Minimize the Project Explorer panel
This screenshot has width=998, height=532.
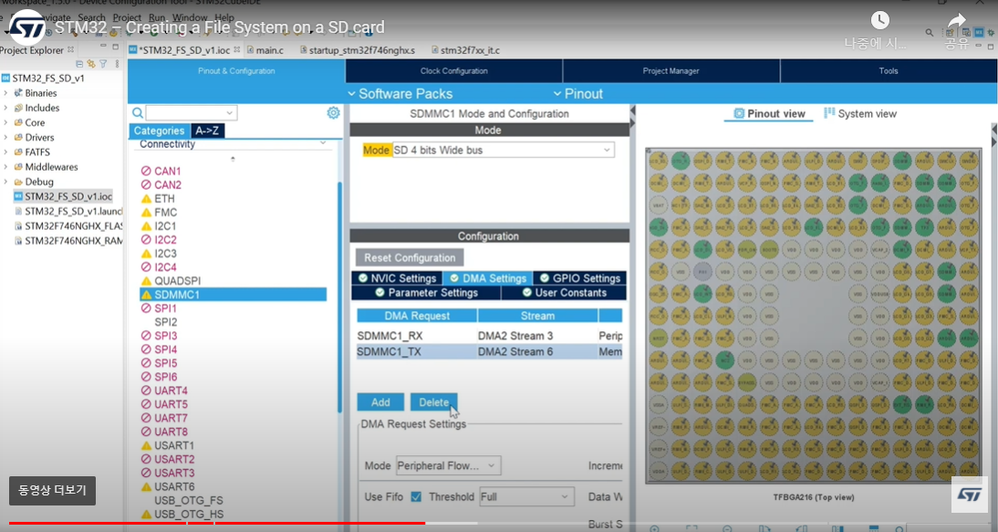[x=103, y=46]
